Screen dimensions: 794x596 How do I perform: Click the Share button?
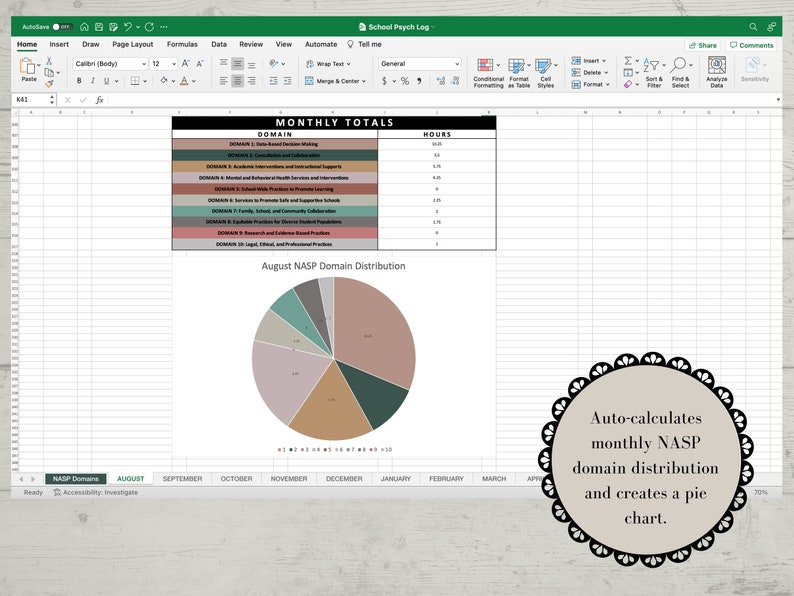coord(703,45)
